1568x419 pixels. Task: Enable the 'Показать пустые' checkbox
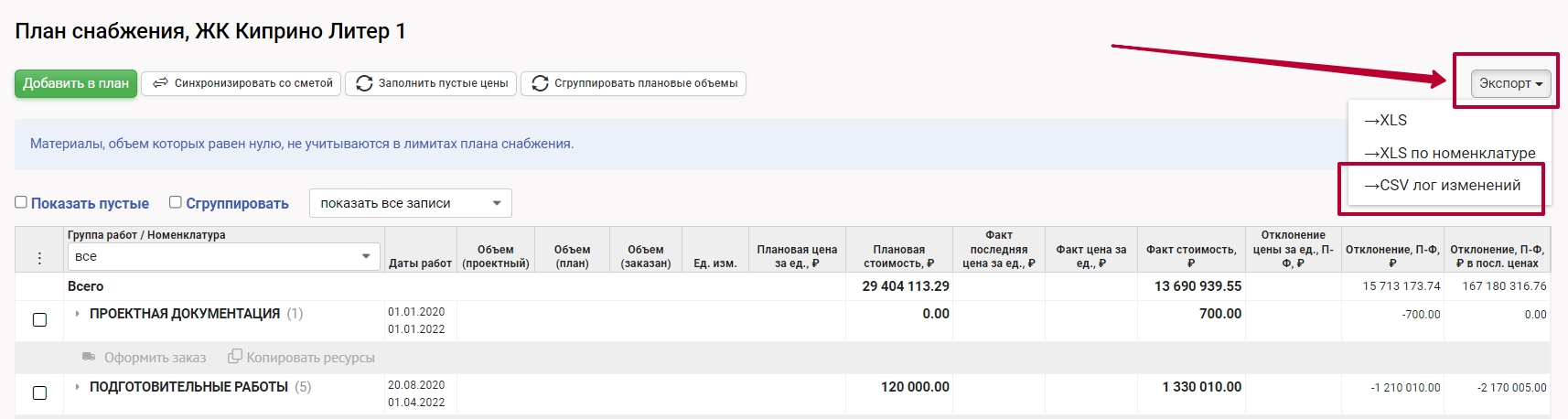click(x=21, y=202)
